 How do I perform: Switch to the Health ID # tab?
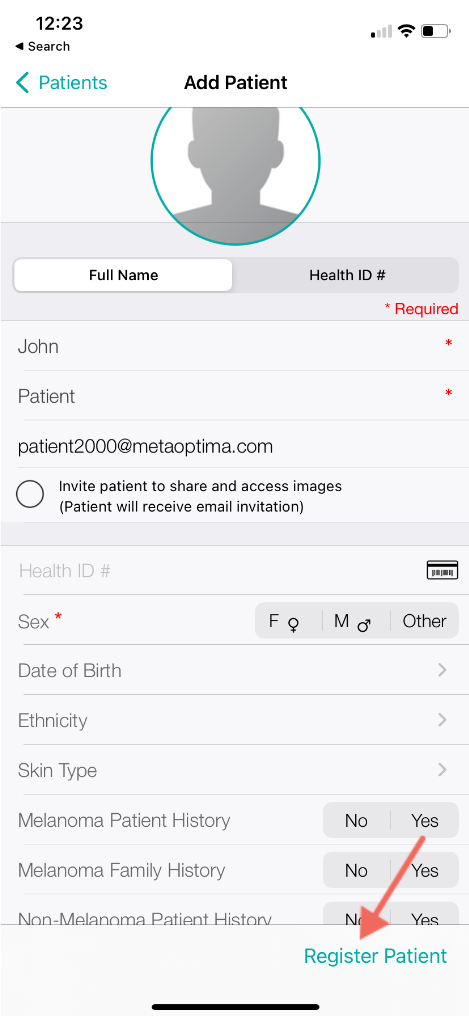347,275
